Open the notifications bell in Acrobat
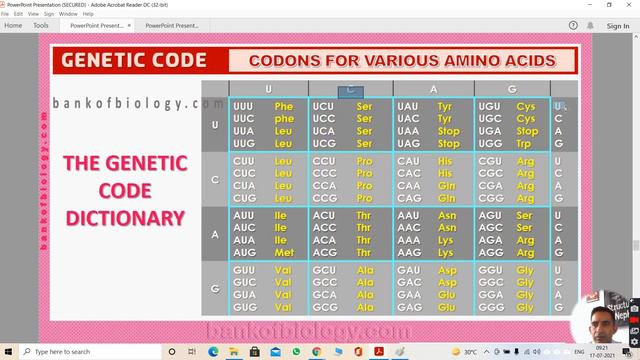Screen dimensions: 640x360 590,26
